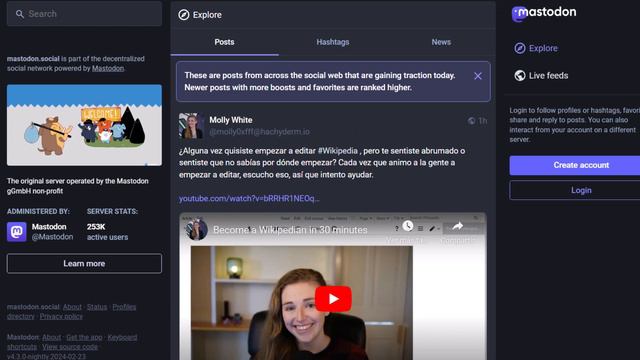
Task: Click the server welcome banner image
Action: click(84, 125)
